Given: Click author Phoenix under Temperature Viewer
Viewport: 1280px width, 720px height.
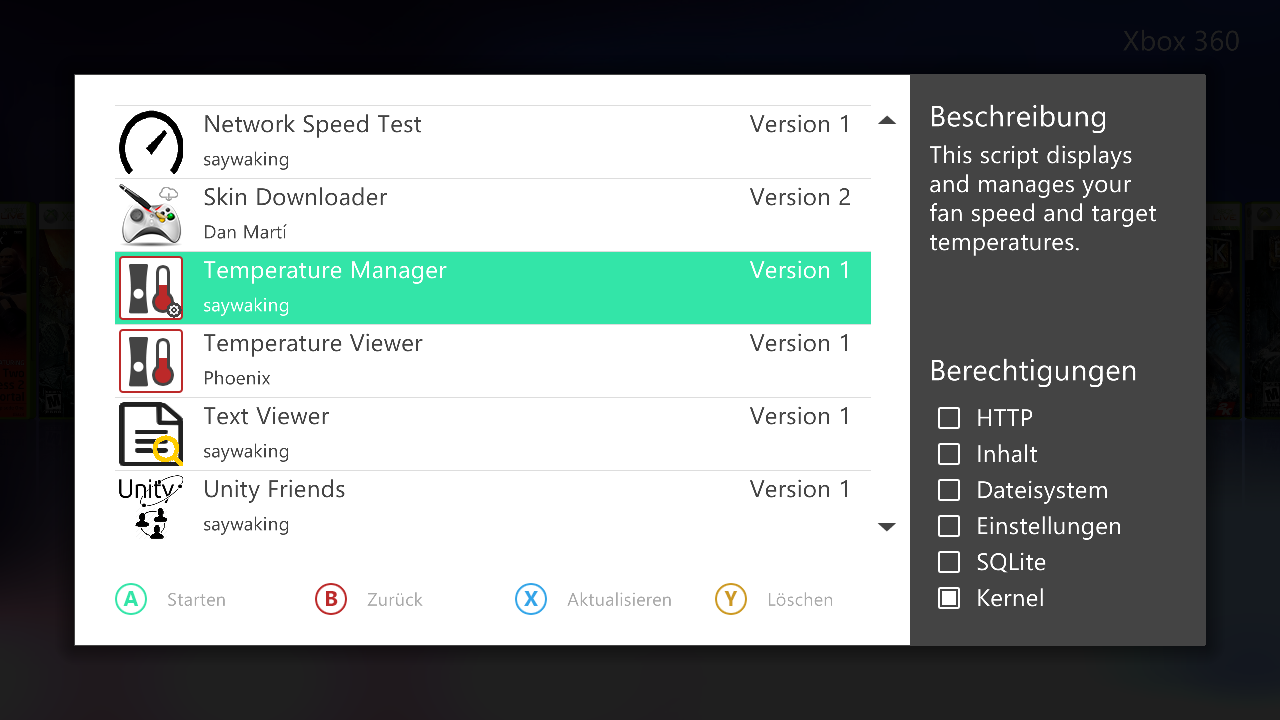Looking at the screenshot, I should click(x=237, y=378).
